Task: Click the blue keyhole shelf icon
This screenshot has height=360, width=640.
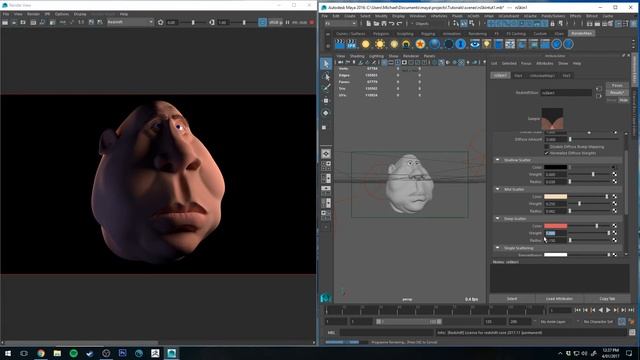Action: (460, 44)
